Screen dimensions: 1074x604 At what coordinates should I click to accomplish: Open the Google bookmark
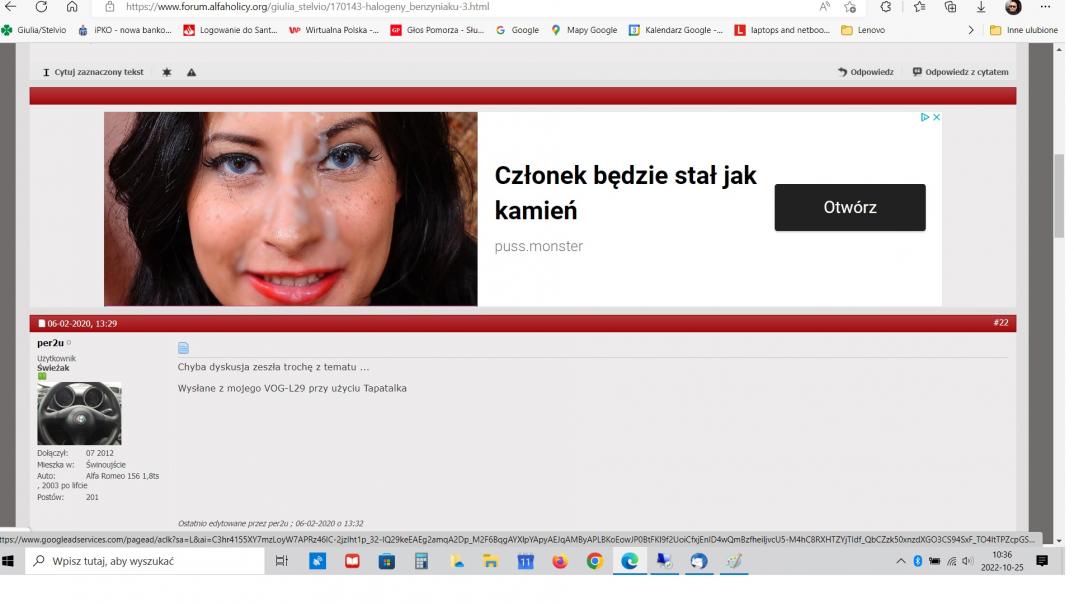[x=517, y=30]
